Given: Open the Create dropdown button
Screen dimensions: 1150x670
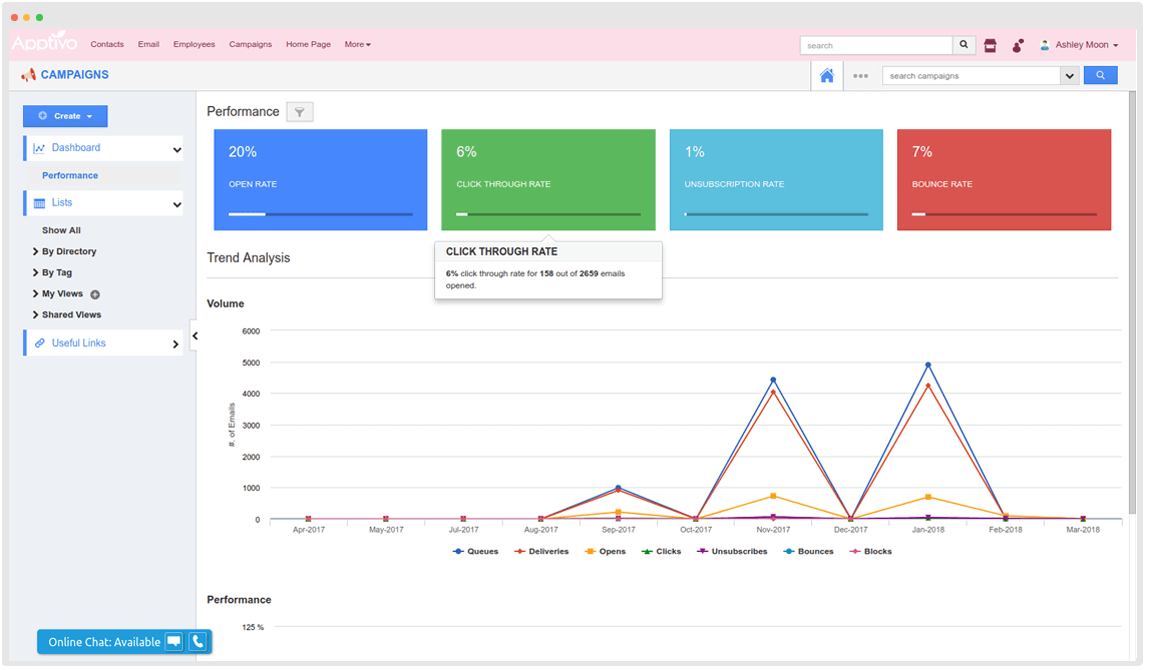Looking at the screenshot, I should 65,116.
